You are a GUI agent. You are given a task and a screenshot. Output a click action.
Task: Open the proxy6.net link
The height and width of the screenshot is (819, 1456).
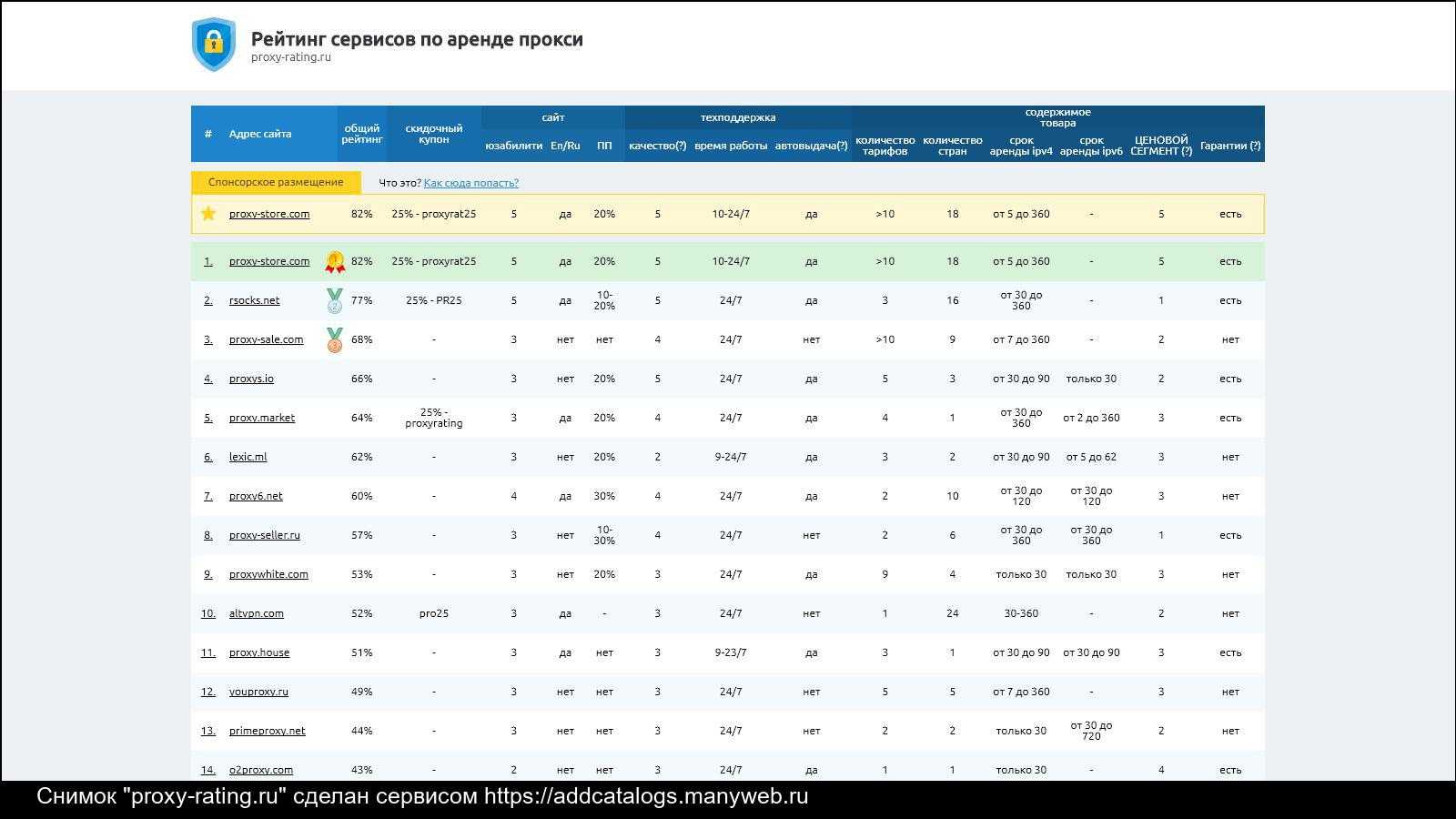pyautogui.click(x=256, y=496)
